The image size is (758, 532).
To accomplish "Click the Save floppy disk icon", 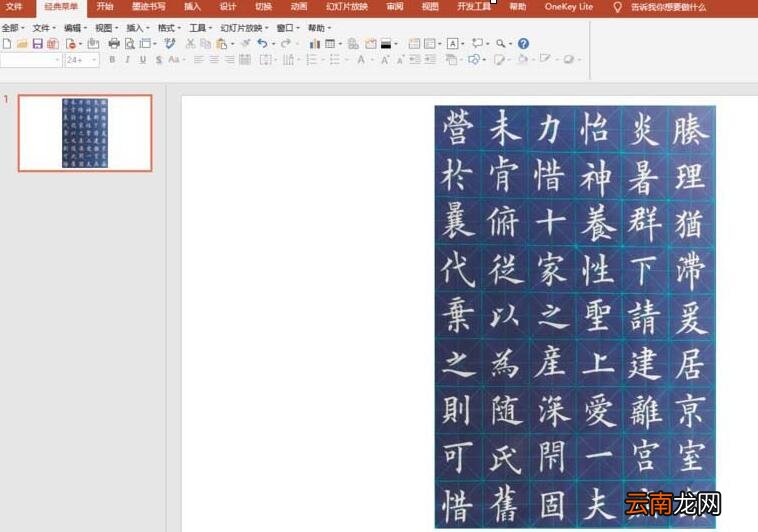I will pyautogui.click(x=37, y=44).
